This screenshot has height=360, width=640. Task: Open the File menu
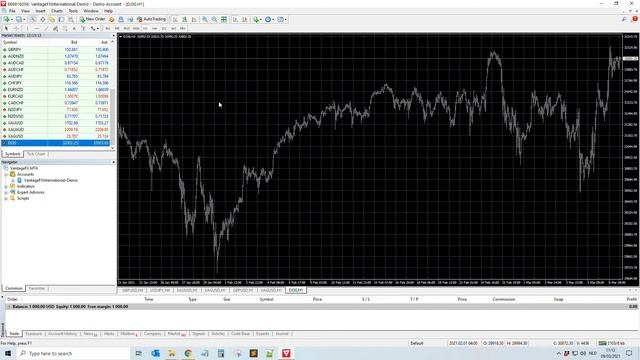pyautogui.click(x=12, y=11)
